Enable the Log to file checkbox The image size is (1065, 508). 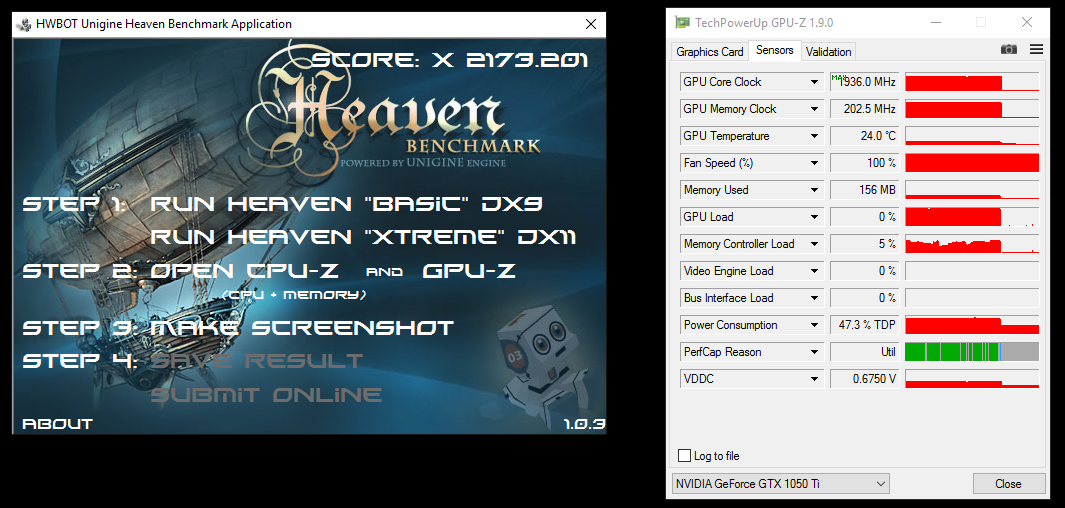pyautogui.click(x=685, y=456)
